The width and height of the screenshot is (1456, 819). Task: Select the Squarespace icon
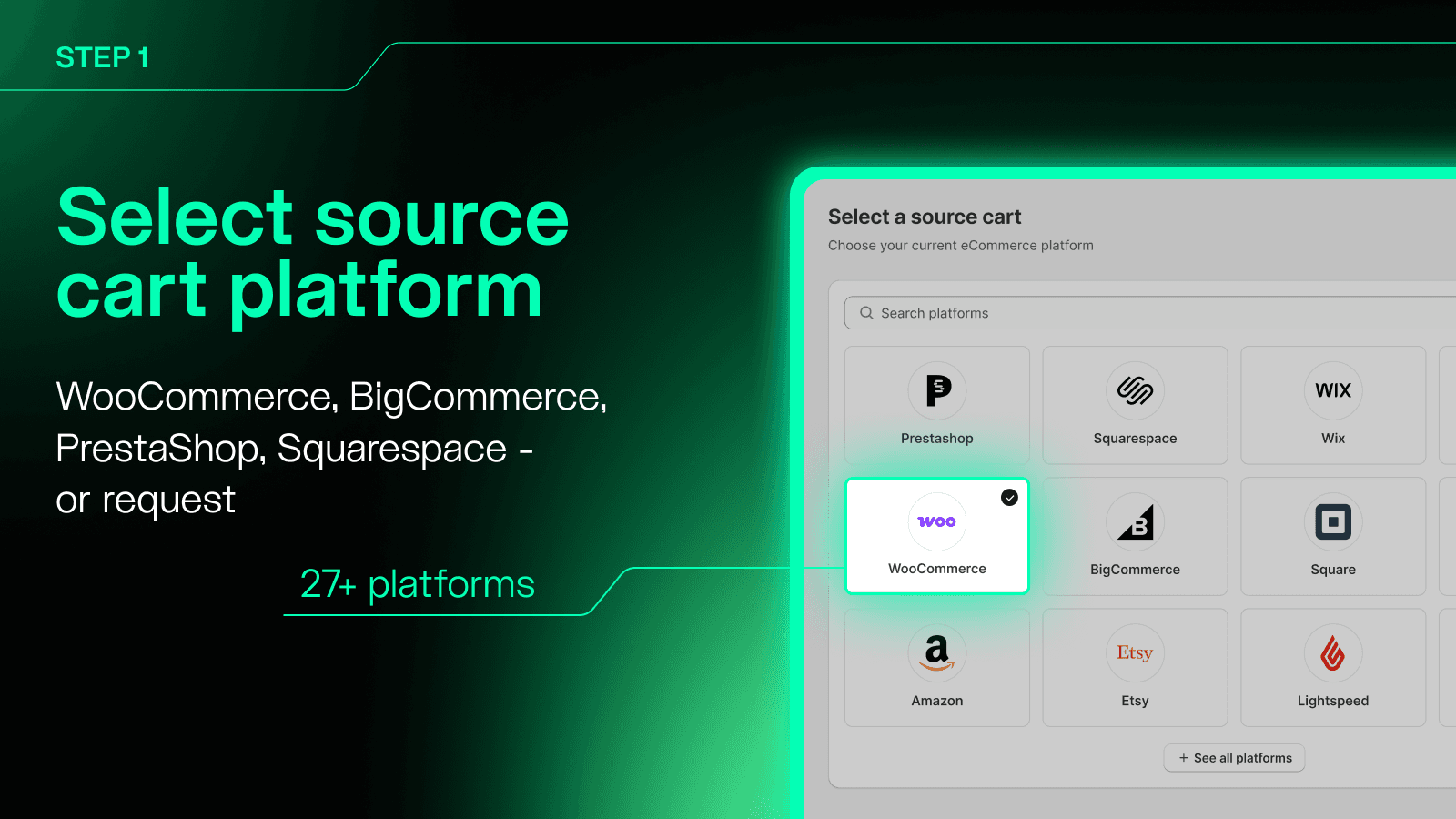click(1135, 390)
